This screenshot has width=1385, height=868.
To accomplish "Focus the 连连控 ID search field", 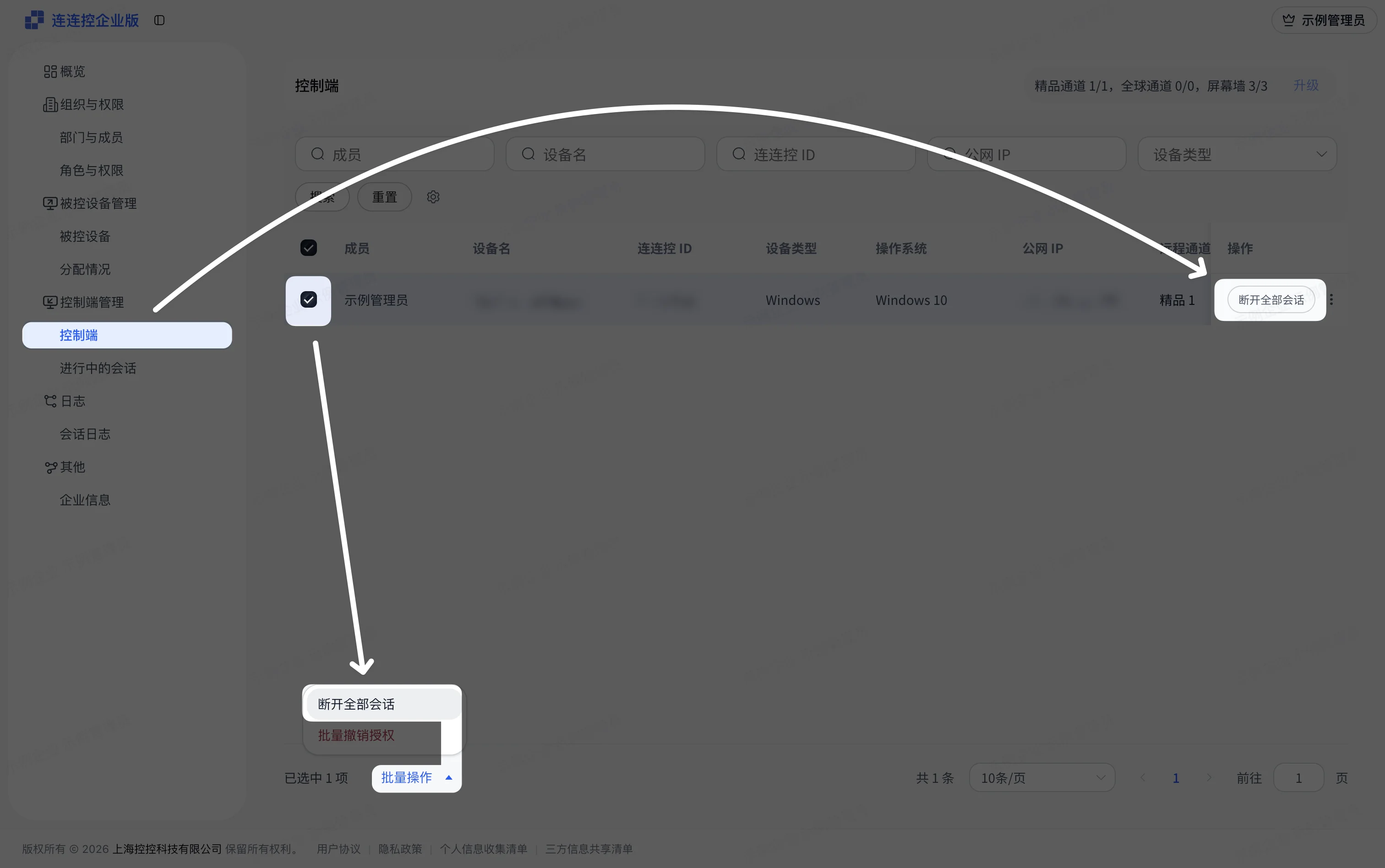I will click(816, 154).
